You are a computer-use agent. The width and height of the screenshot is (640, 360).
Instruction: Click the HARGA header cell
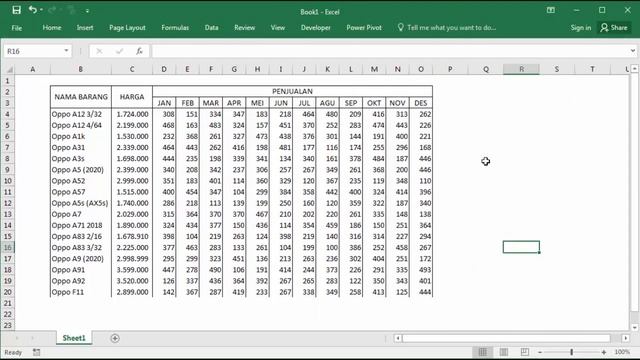pos(132,97)
